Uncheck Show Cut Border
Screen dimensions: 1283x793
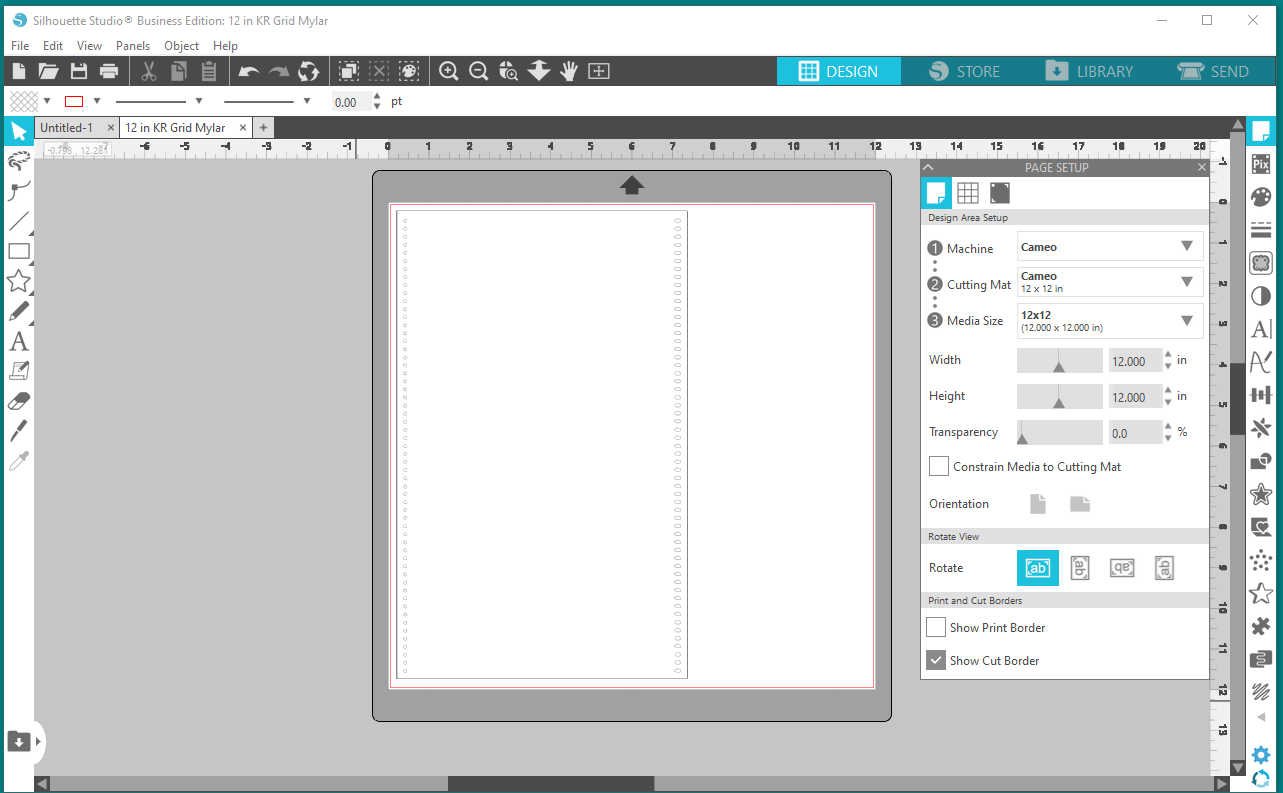pos(936,660)
